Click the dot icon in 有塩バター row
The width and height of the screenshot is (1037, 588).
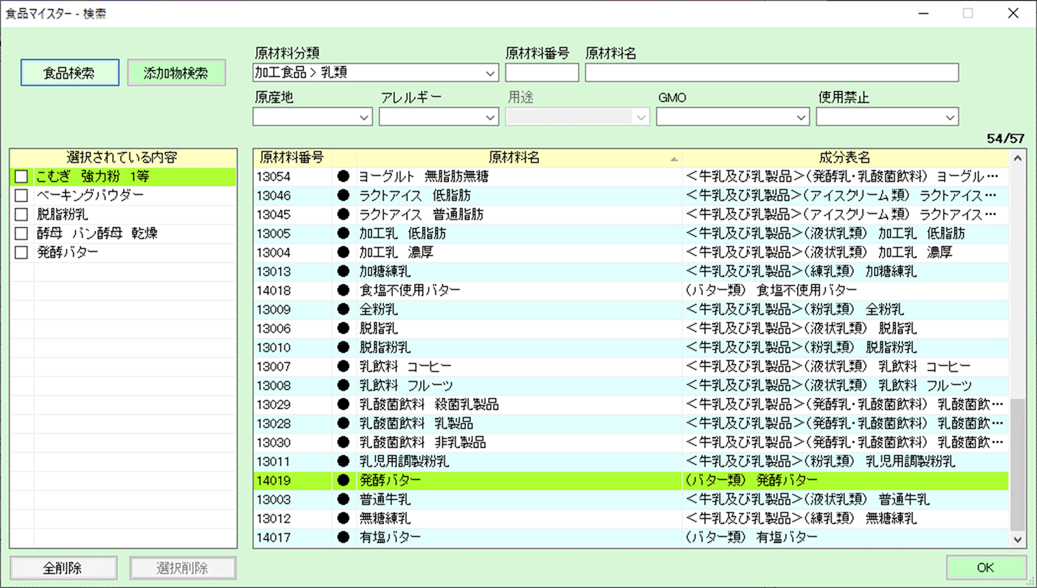click(x=343, y=537)
